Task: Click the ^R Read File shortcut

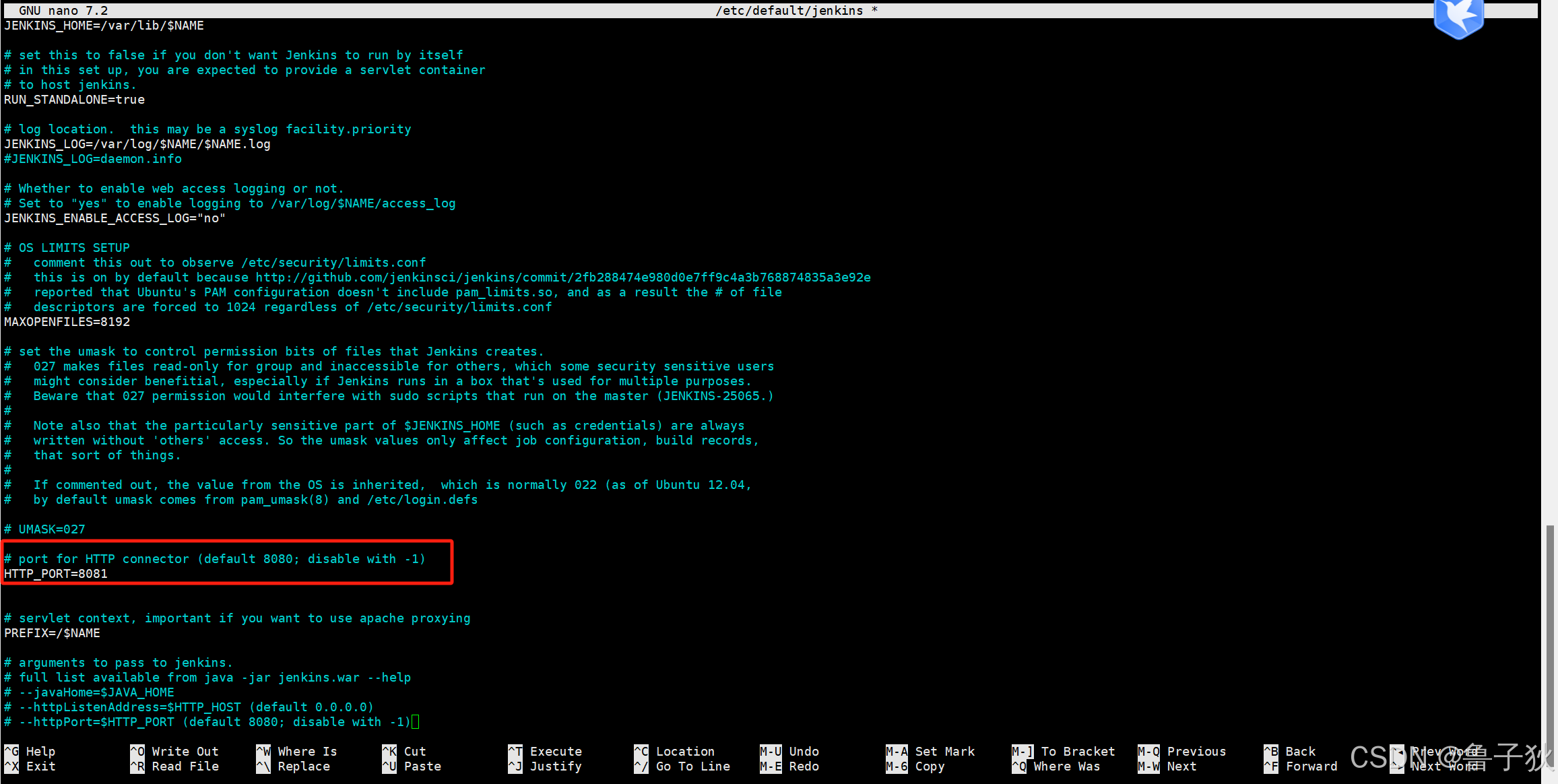Action: point(174,766)
